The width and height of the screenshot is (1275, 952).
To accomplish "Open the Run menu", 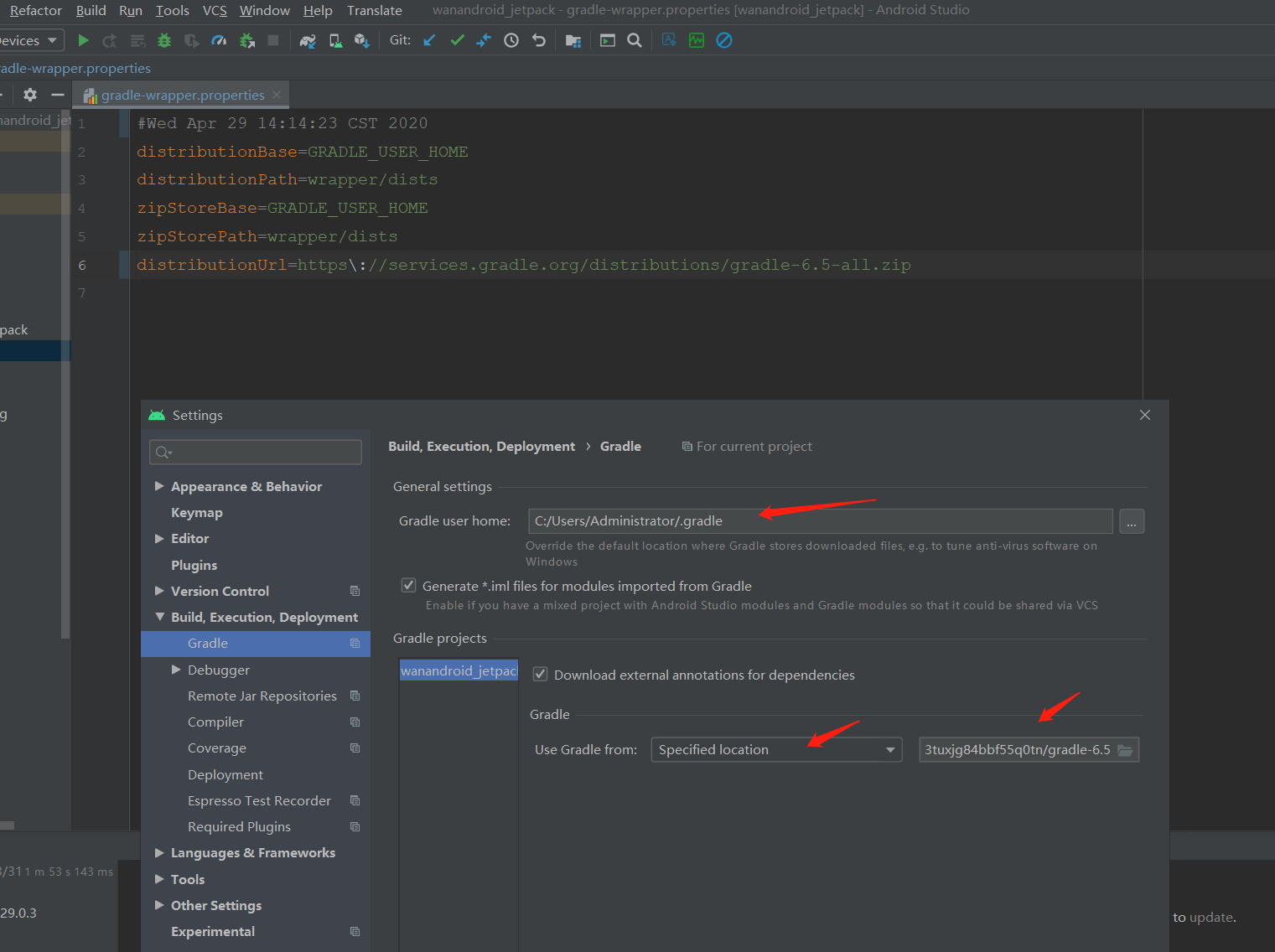I will (131, 10).
